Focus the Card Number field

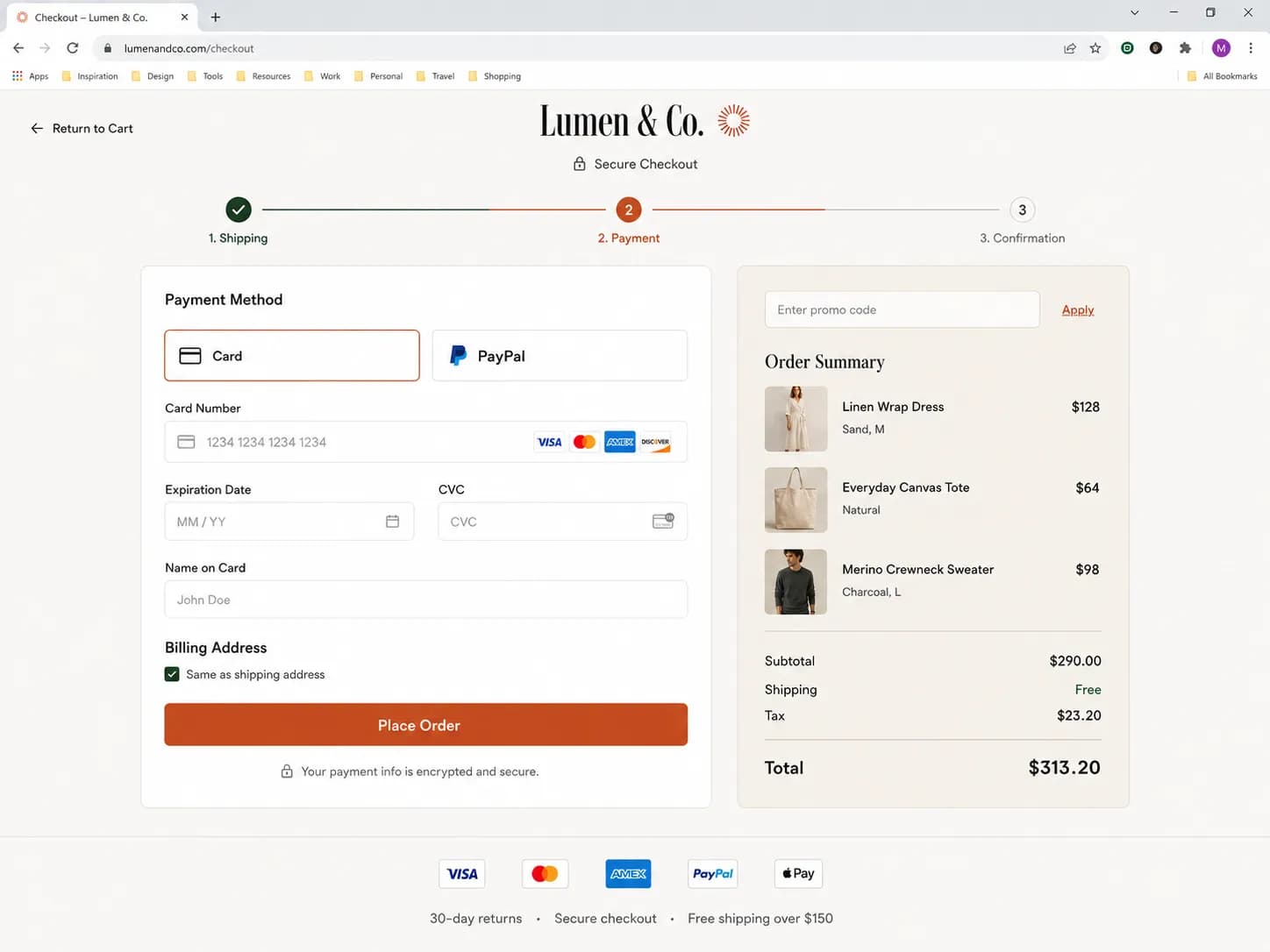[426, 443]
